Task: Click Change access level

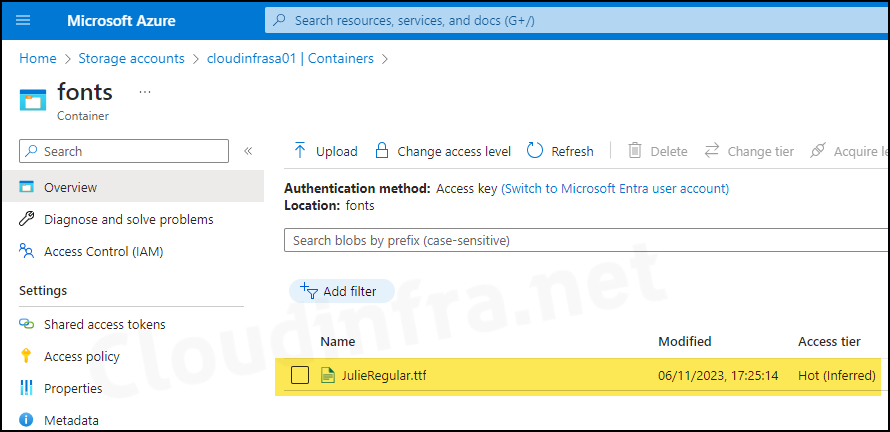Action: click(443, 151)
